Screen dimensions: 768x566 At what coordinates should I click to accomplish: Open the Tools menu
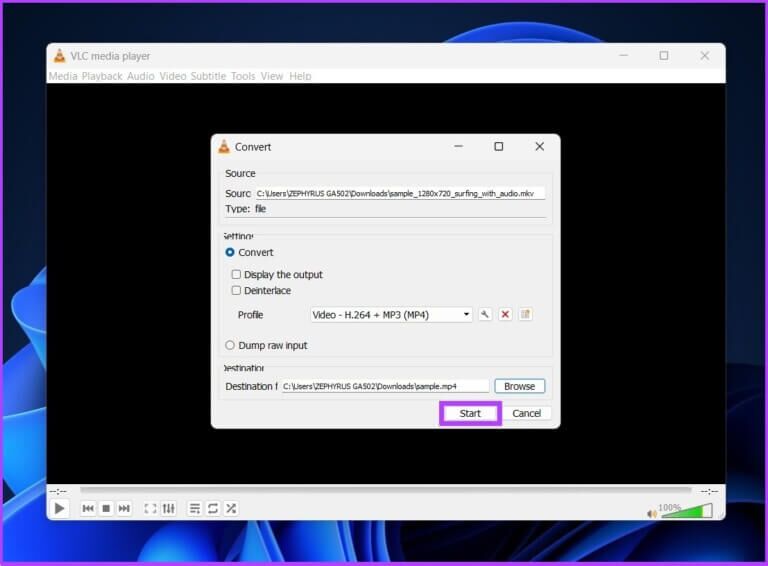click(x=243, y=76)
